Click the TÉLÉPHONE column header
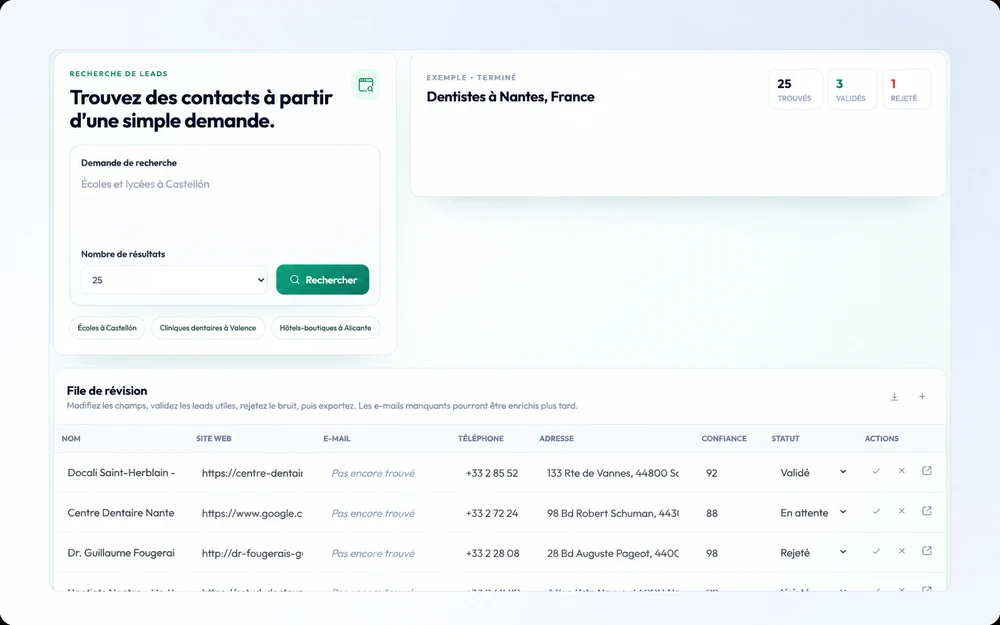 [x=481, y=439]
